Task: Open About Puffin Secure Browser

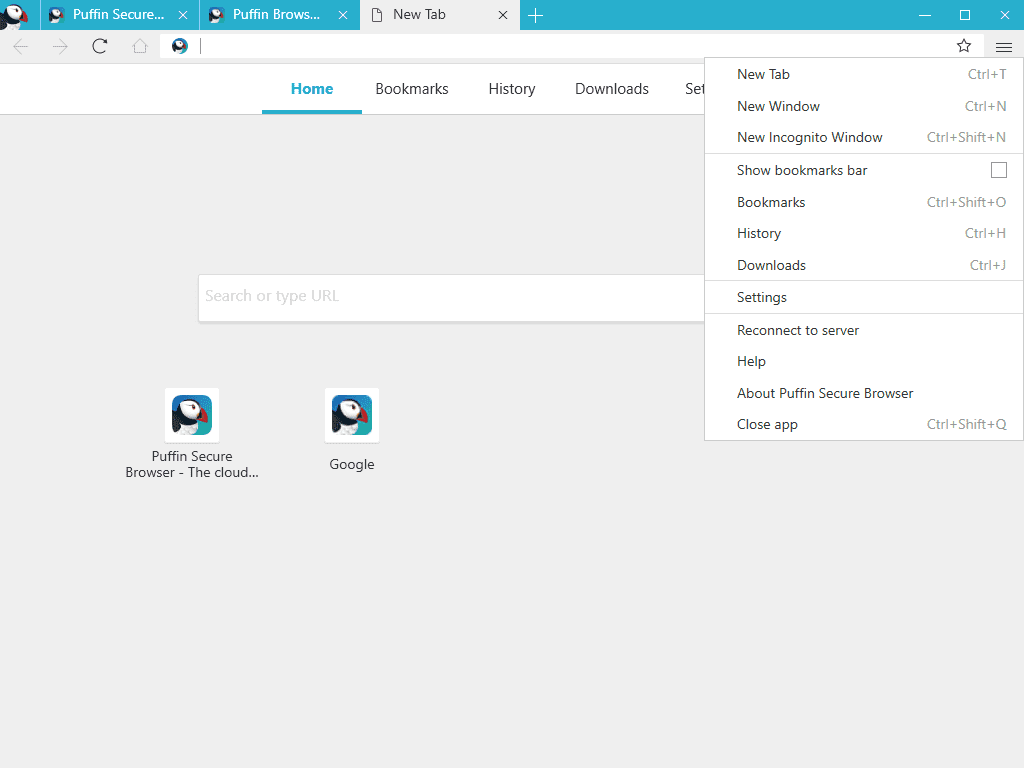Action: [864, 393]
